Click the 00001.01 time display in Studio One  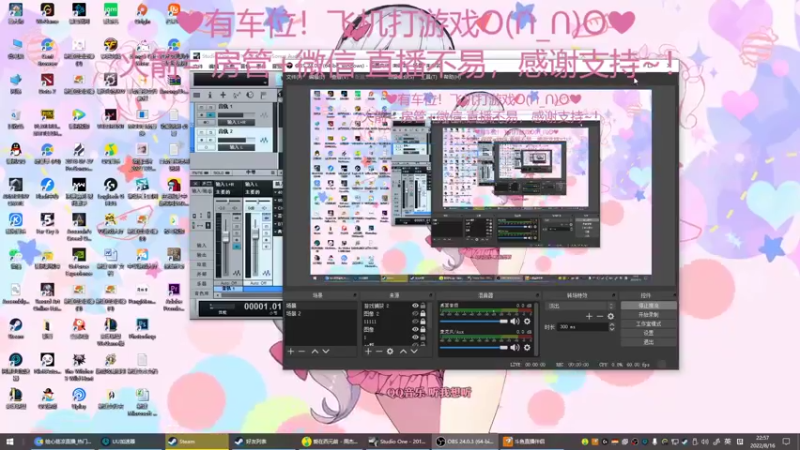(262, 307)
